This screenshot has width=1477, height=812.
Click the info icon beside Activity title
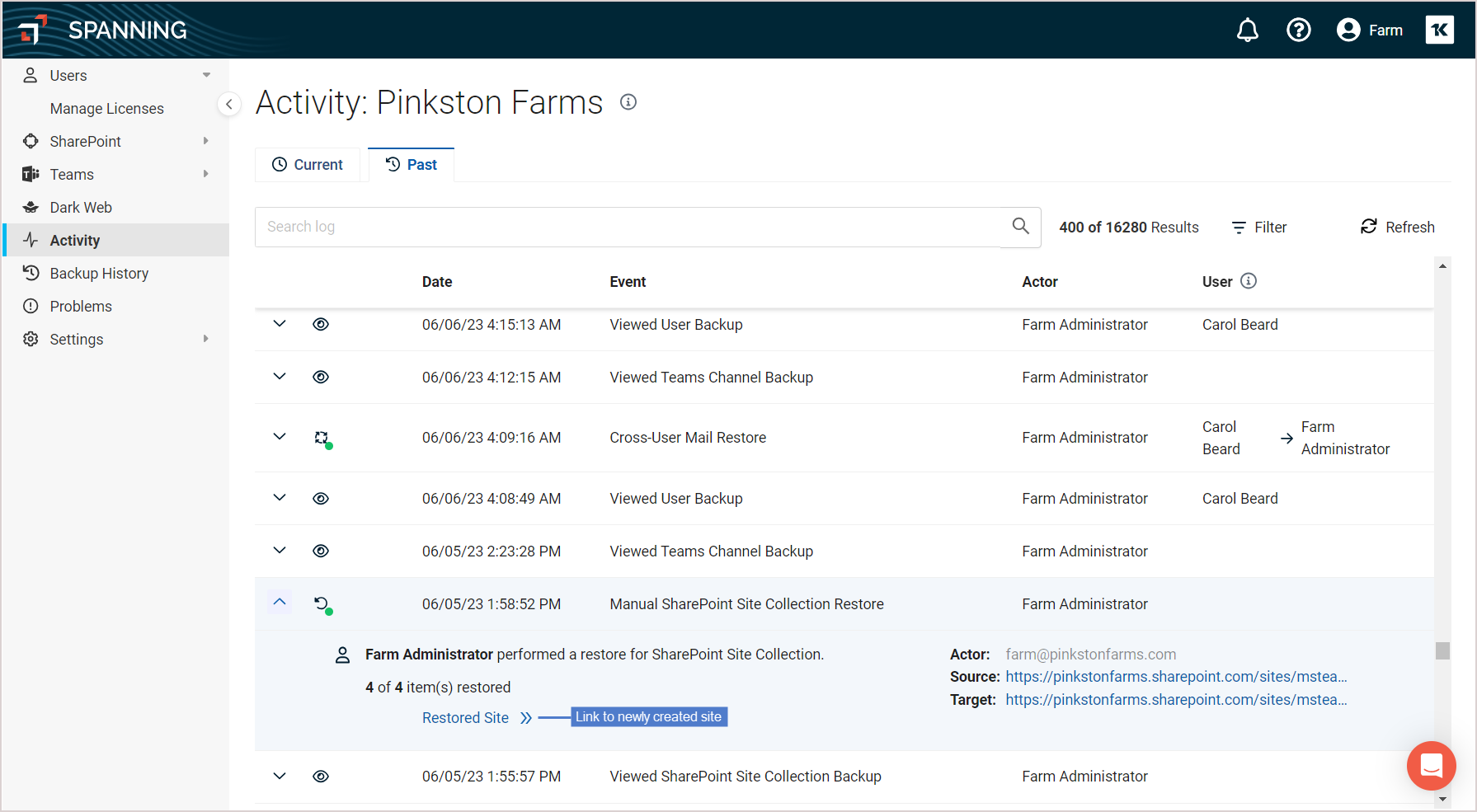[x=628, y=102]
